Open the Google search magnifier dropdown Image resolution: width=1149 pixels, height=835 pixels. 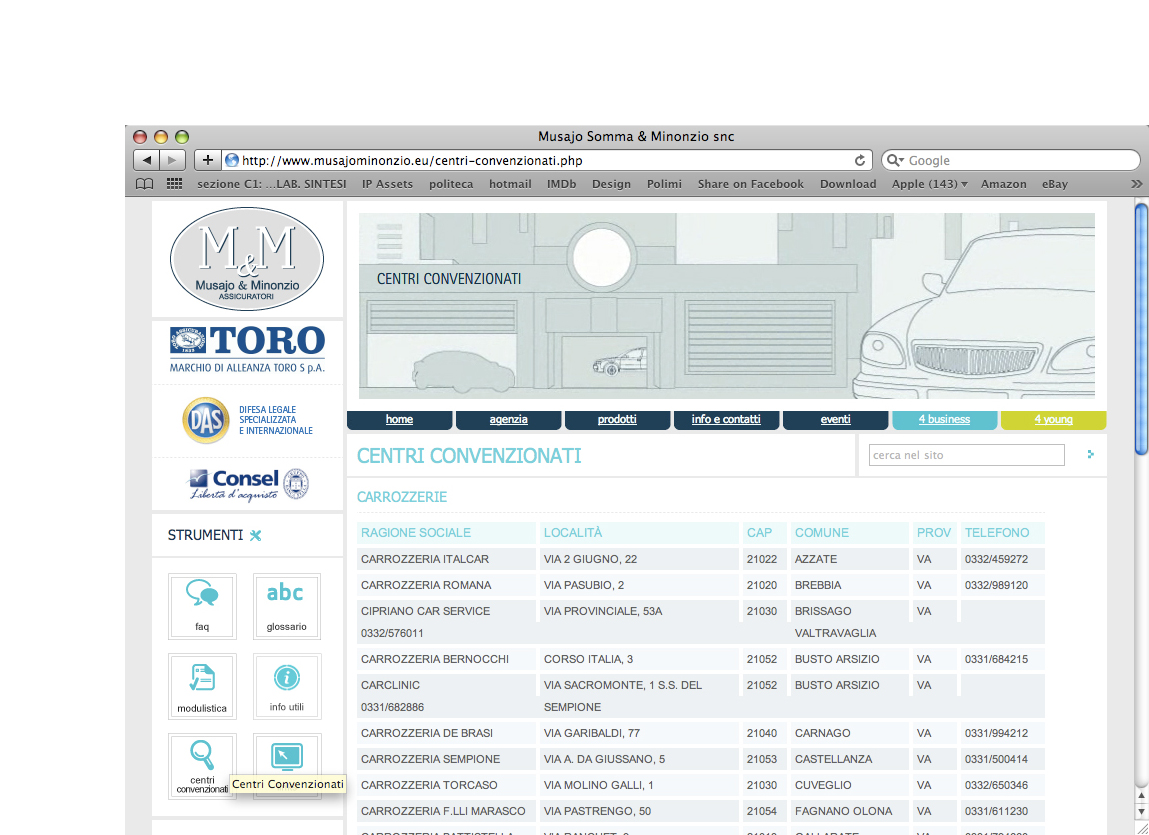(895, 160)
